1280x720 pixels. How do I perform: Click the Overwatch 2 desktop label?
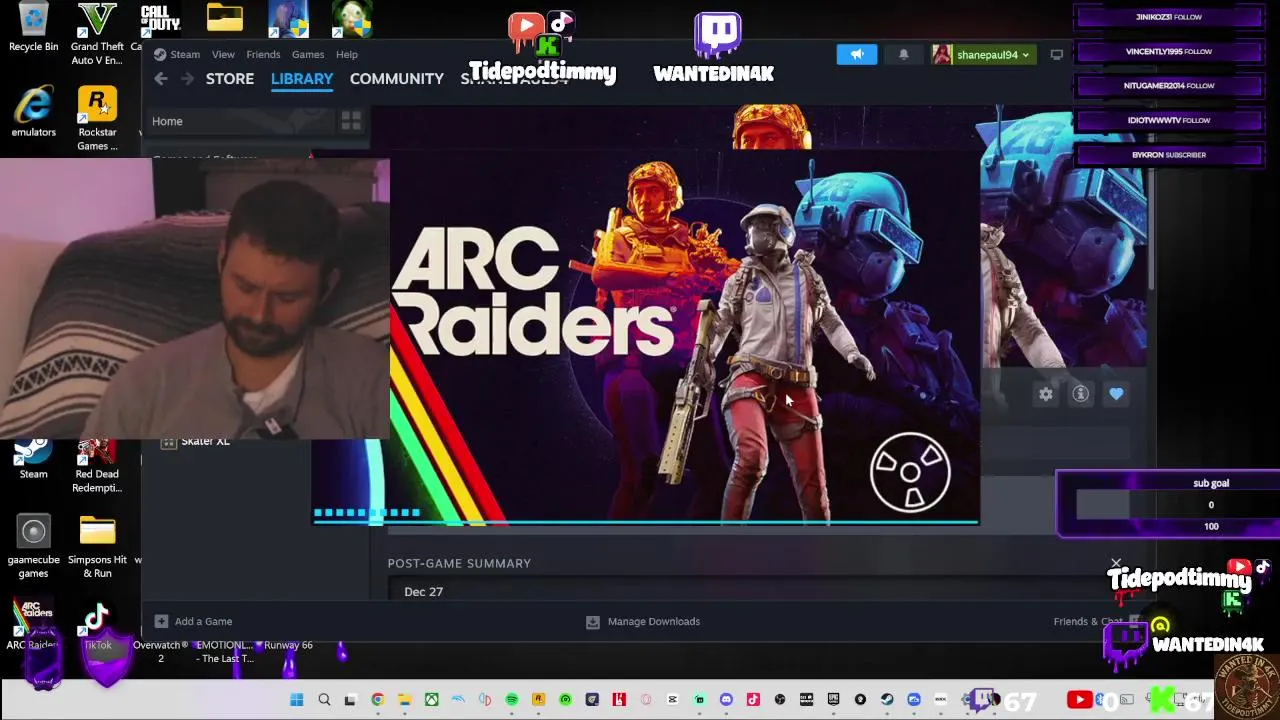pyautogui.click(x=160, y=651)
